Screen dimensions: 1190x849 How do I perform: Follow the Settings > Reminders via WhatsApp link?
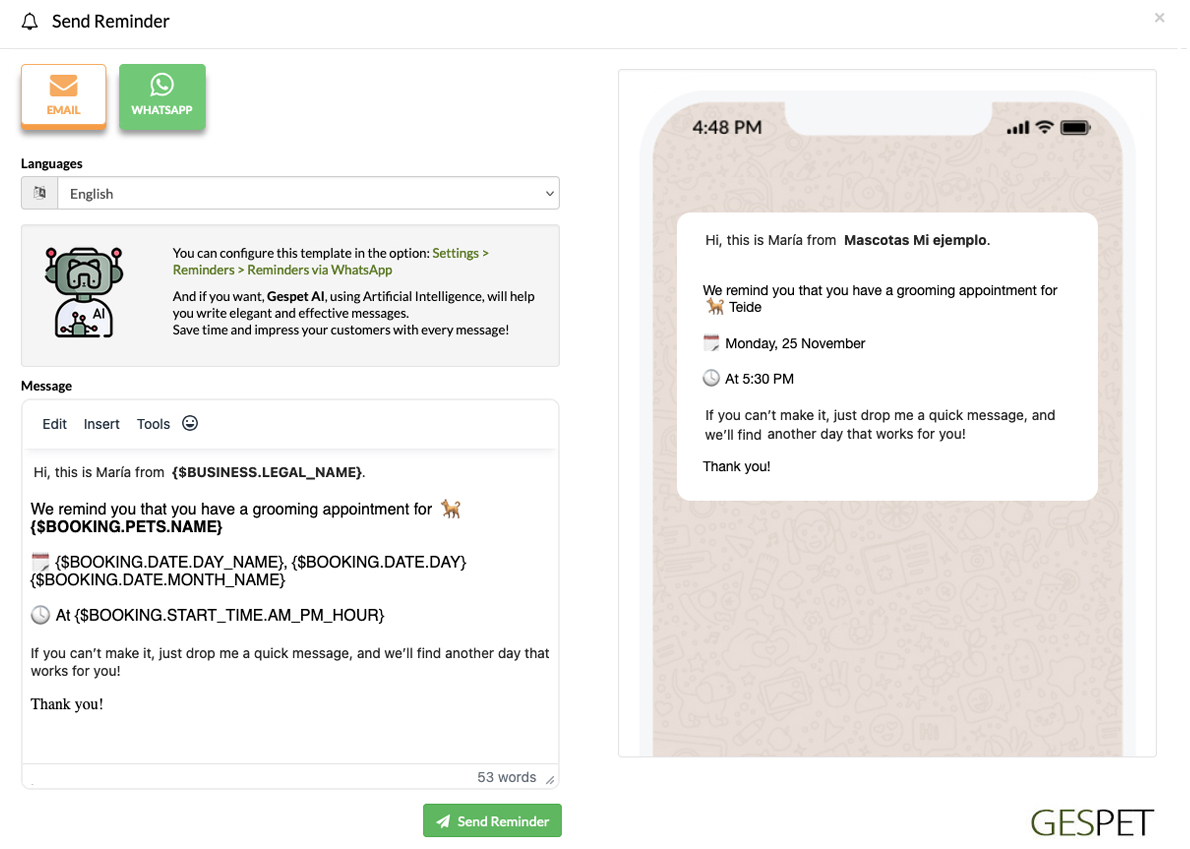coord(331,261)
